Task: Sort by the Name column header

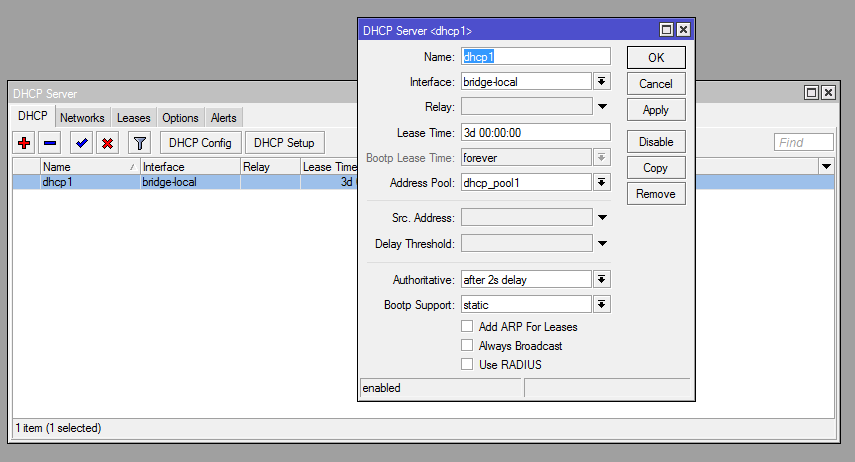Action: coord(90,167)
